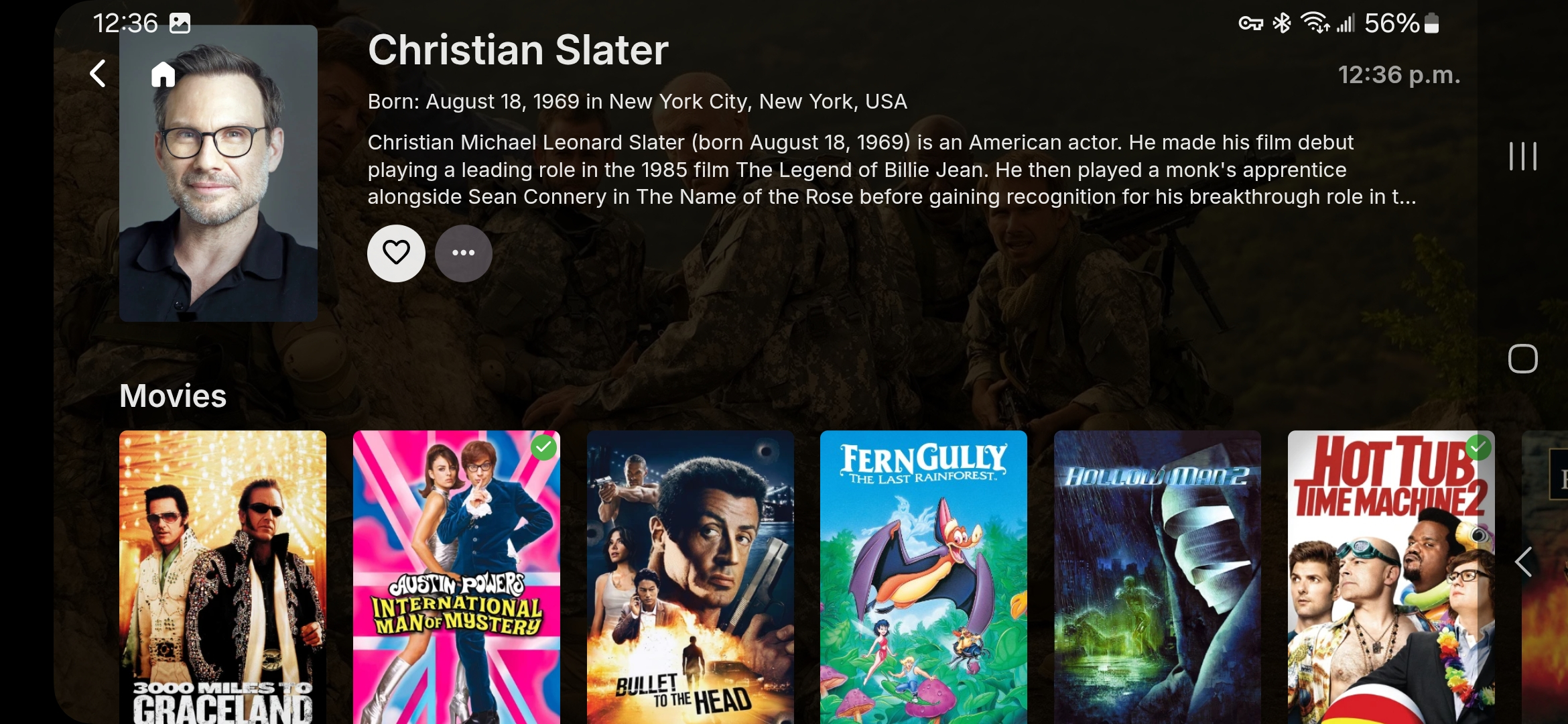Image resolution: width=1568 pixels, height=724 pixels.
Task: Open the Christian Slater portrait photo
Action: (x=218, y=173)
